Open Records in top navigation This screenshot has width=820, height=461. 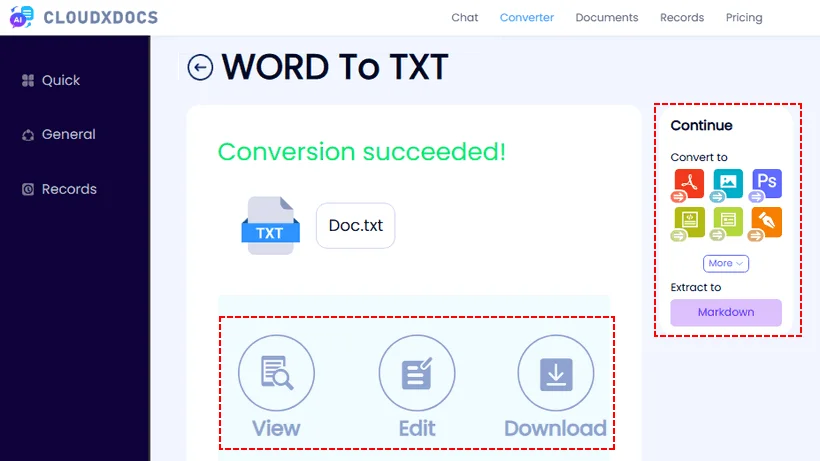pos(682,18)
